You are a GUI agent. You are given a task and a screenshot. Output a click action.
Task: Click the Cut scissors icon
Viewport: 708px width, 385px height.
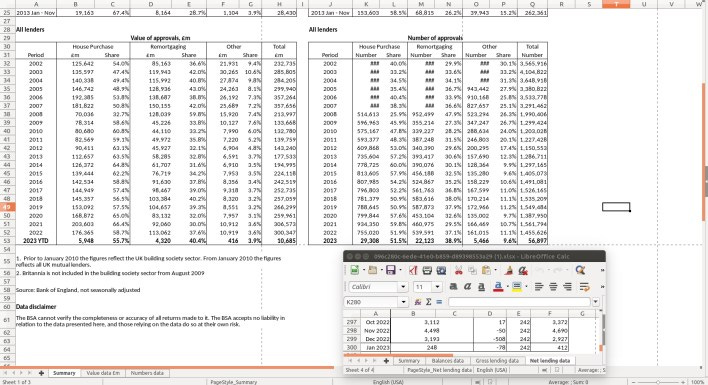[458, 270]
